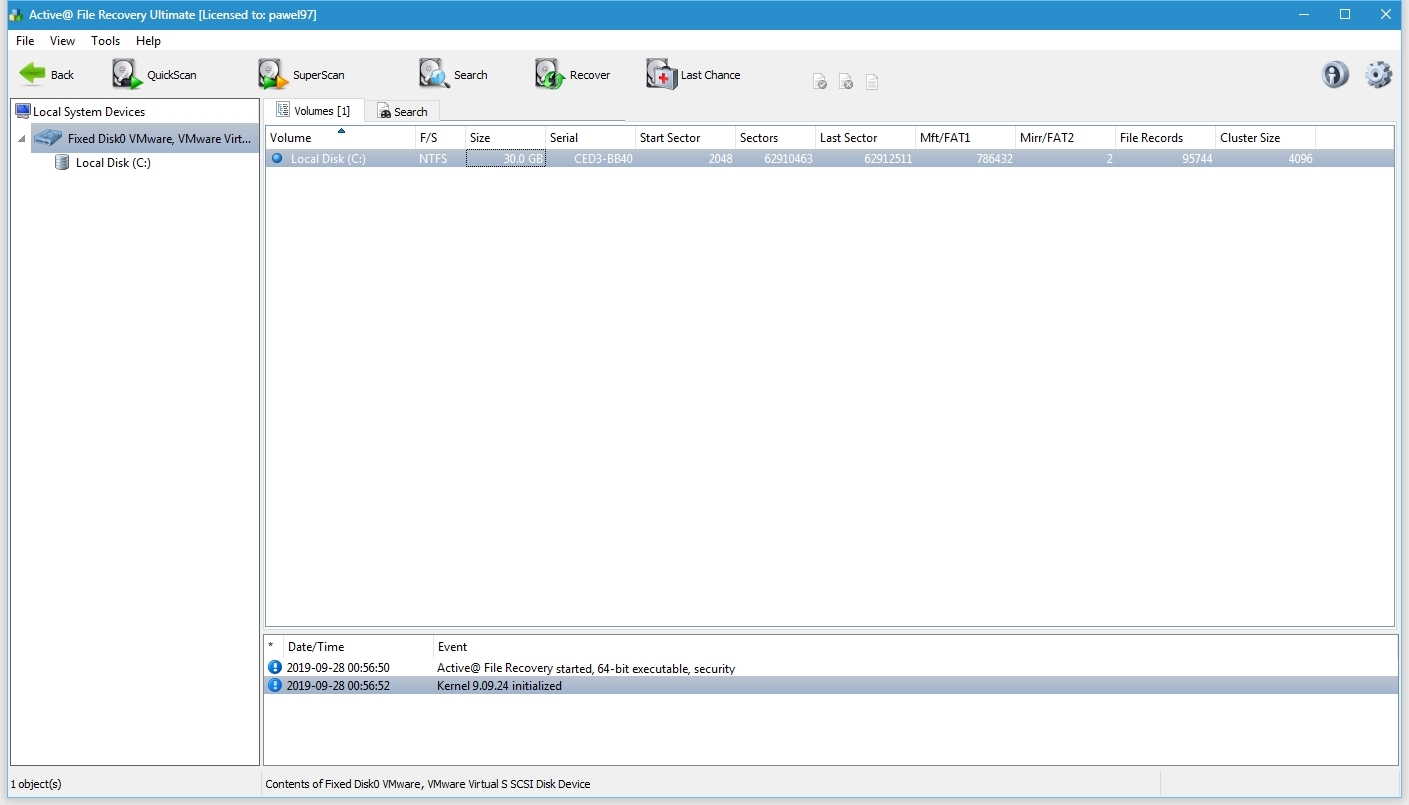Open the File menu
1409x805 pixels.
click(x=25, y=41)
